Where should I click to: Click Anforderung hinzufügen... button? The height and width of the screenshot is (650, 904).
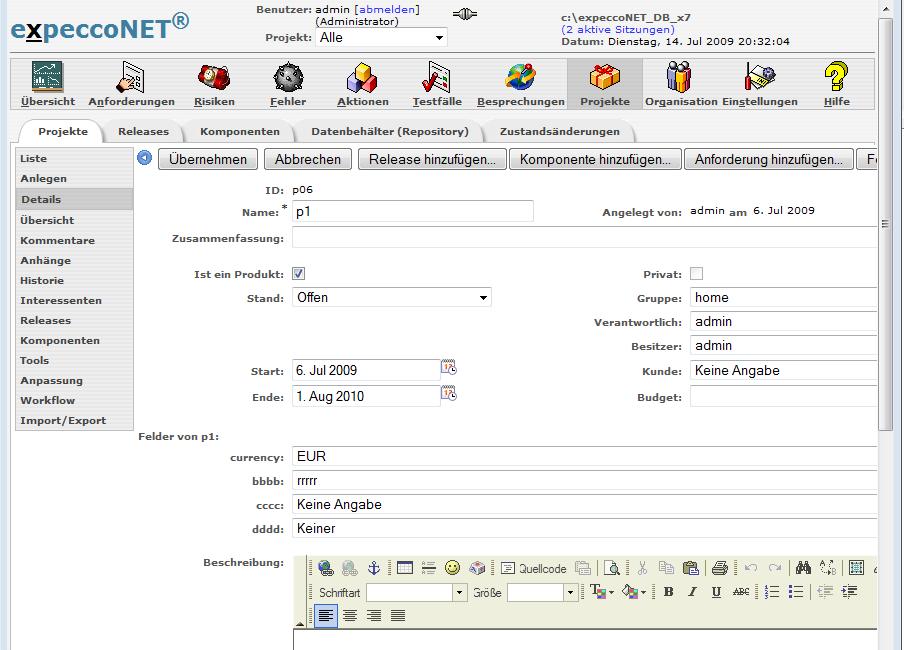(769, 159)
